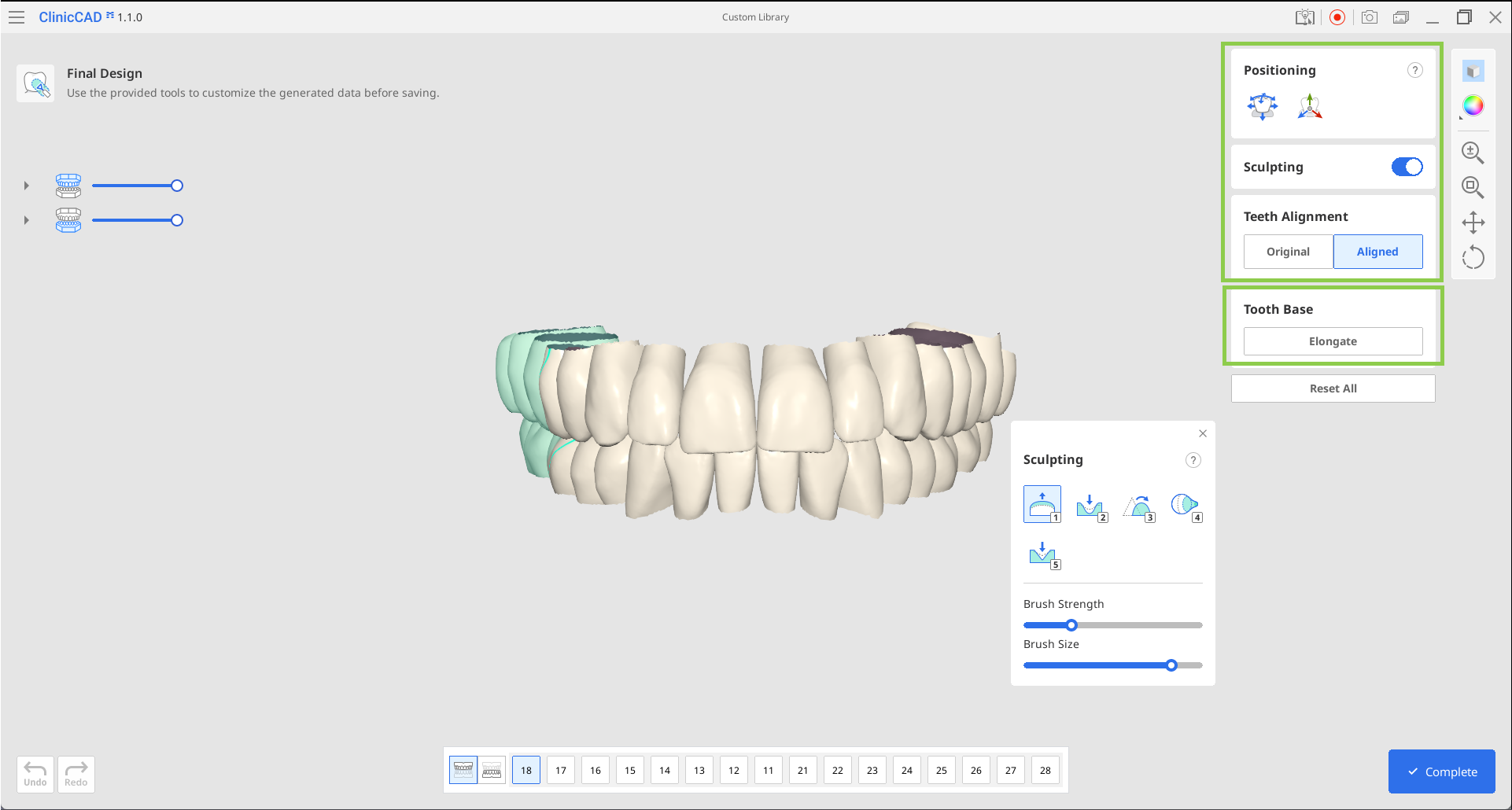Adjust the Brush Size slider
Viewport: 1512px width, 810px height.
pos(1112,665)
